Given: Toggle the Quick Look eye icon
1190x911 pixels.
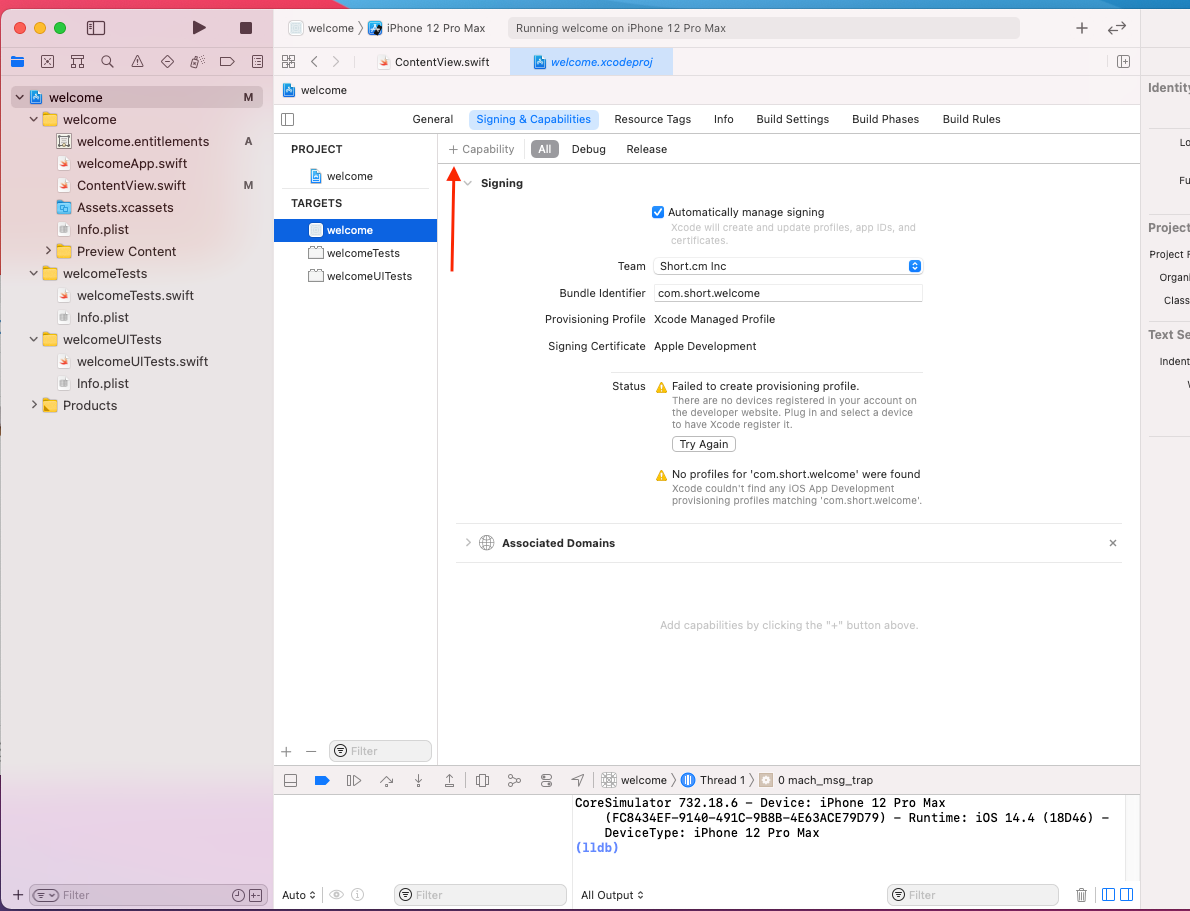Looking at the screenshot, I should click(x=336, y=895).
